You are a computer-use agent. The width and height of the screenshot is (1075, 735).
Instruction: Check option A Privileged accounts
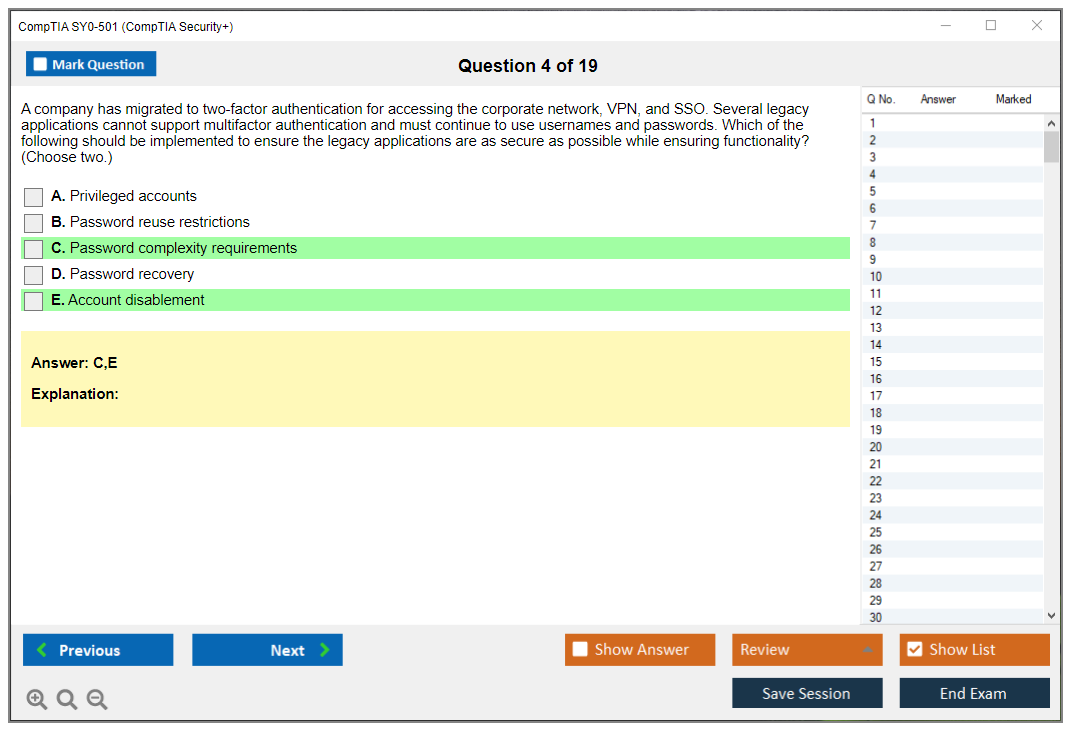(x=33, y=197)
